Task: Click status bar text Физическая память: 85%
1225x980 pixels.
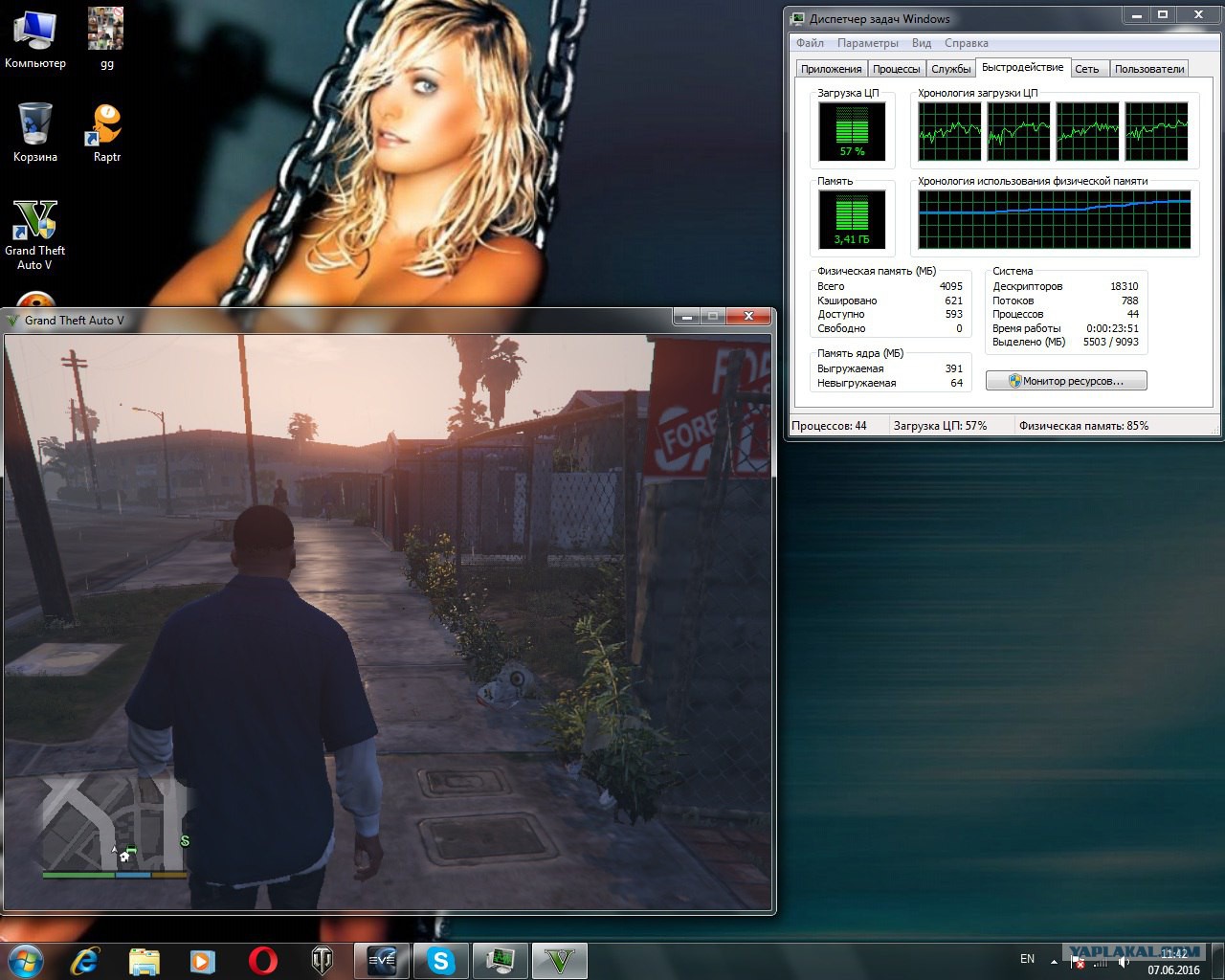Action: 1083,426
